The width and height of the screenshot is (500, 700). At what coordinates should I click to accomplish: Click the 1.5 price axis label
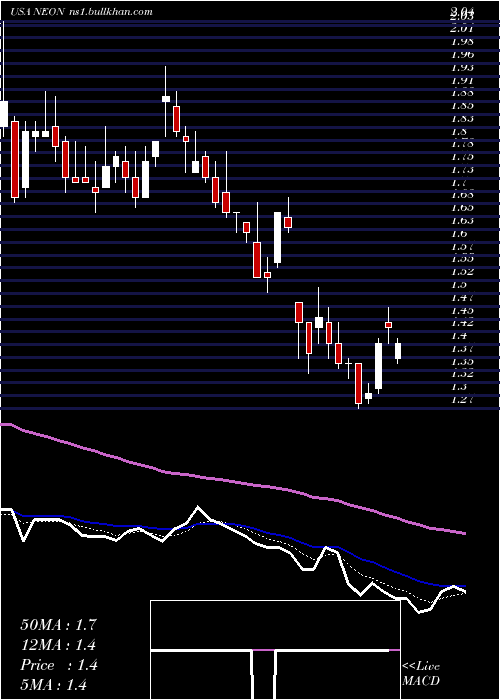coord(459,284)
